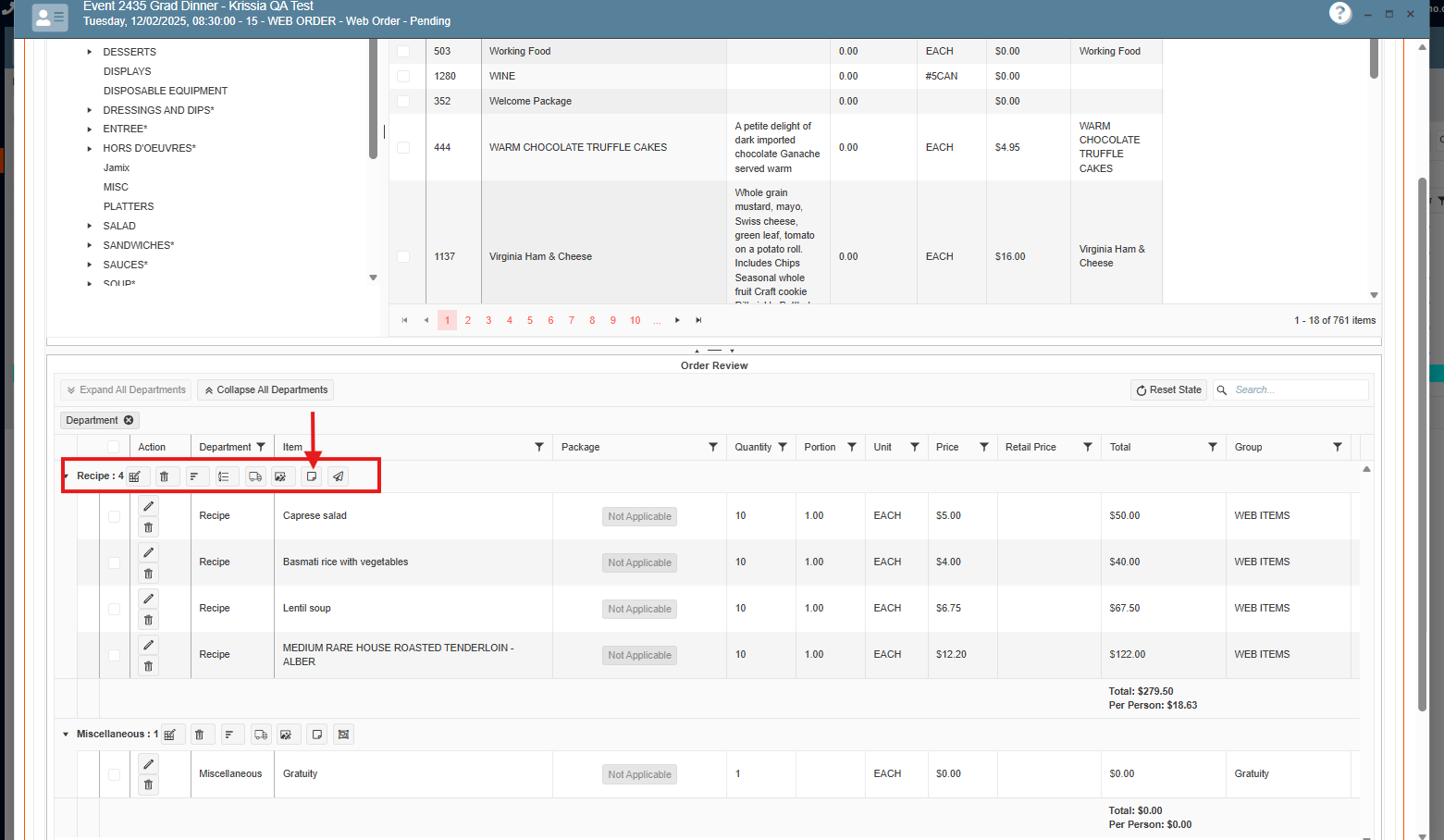Collapse the Miscellaneous group
This screenshot has width=1444, height=840.
click(x=66, y=735)
